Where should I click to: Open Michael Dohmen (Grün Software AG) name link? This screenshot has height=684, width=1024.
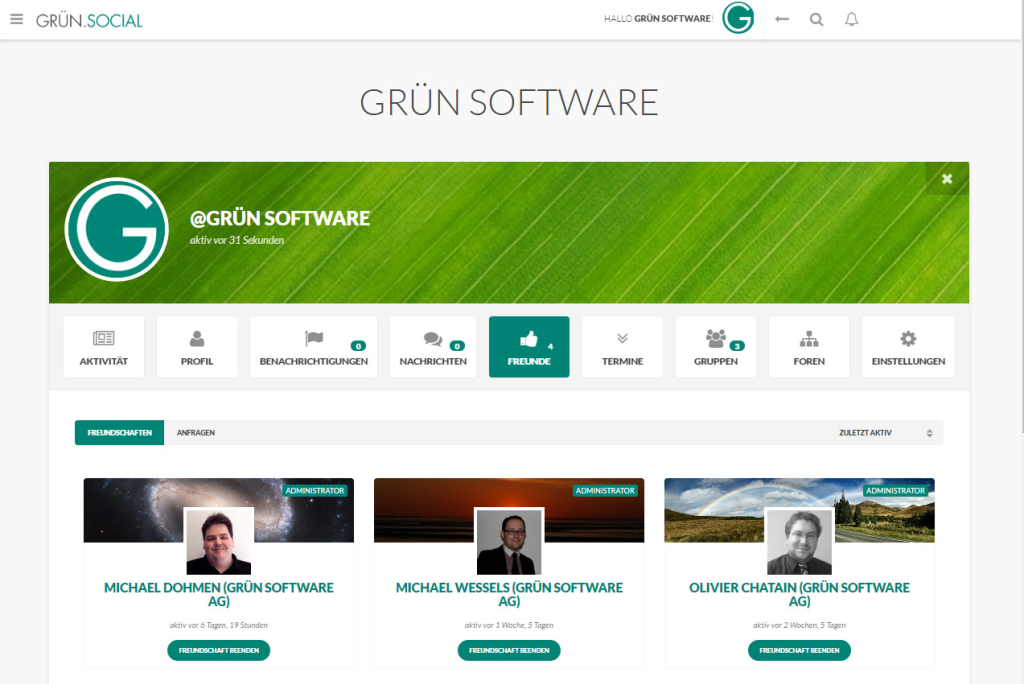point(219,594)
